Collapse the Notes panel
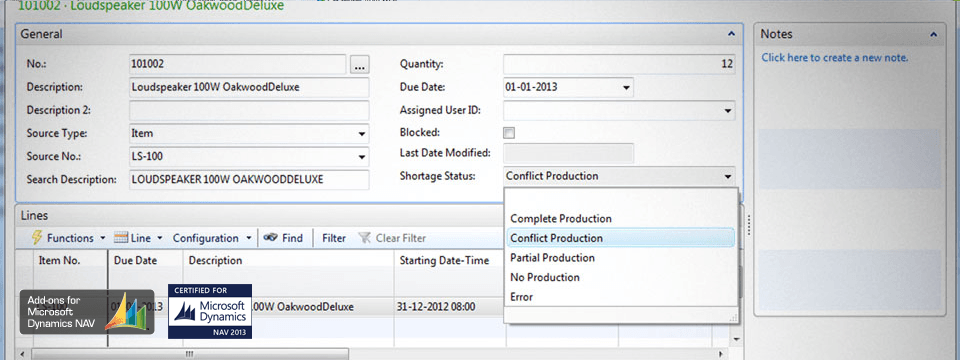 tap(933, 35)
